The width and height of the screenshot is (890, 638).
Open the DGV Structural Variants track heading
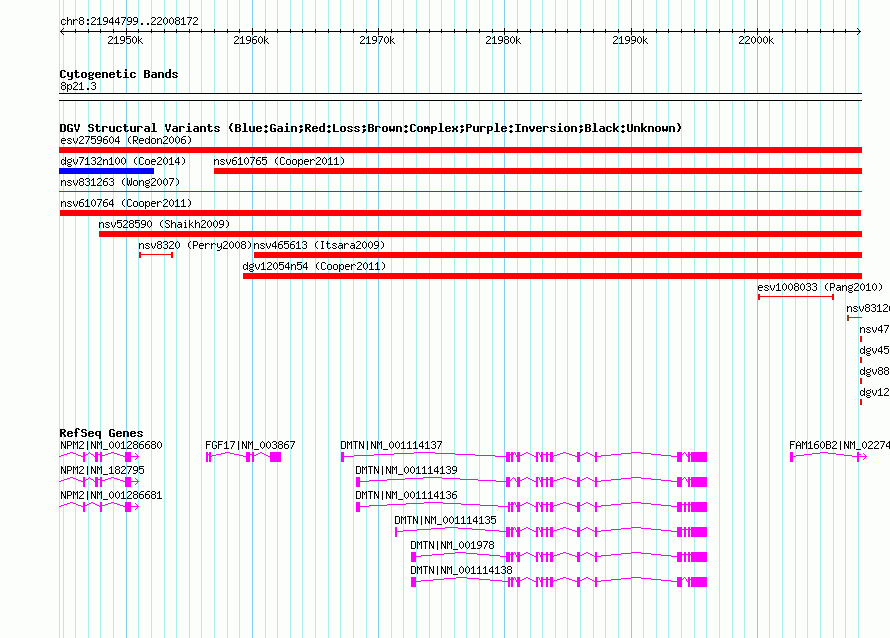point(371,128)
